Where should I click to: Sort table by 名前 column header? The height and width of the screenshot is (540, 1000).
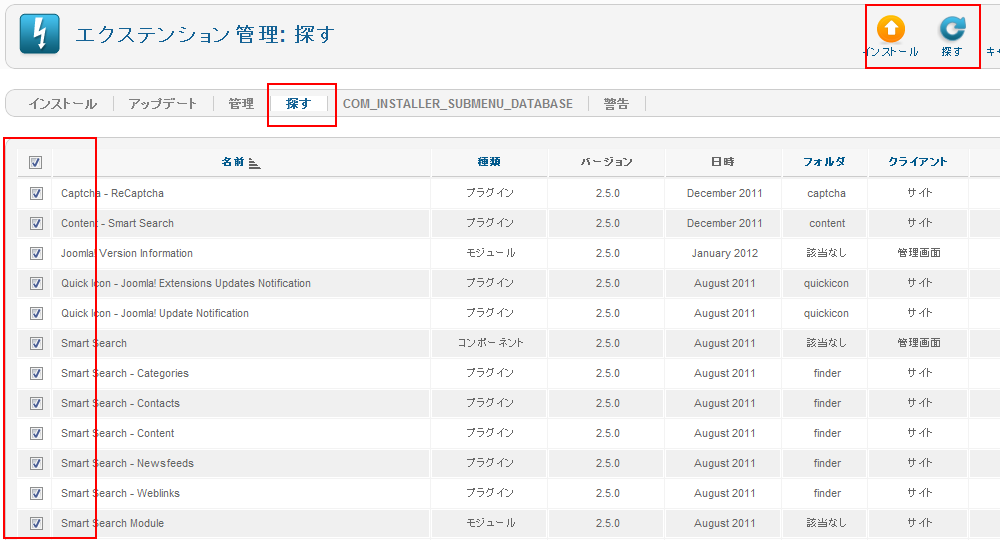click(233, 162)
